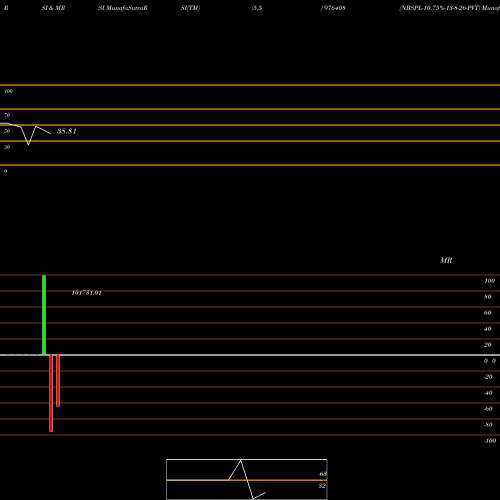Screen dimensions: 500x500
Task: Click the header text 'SI & MR'
Action: (x=53, y=8)
